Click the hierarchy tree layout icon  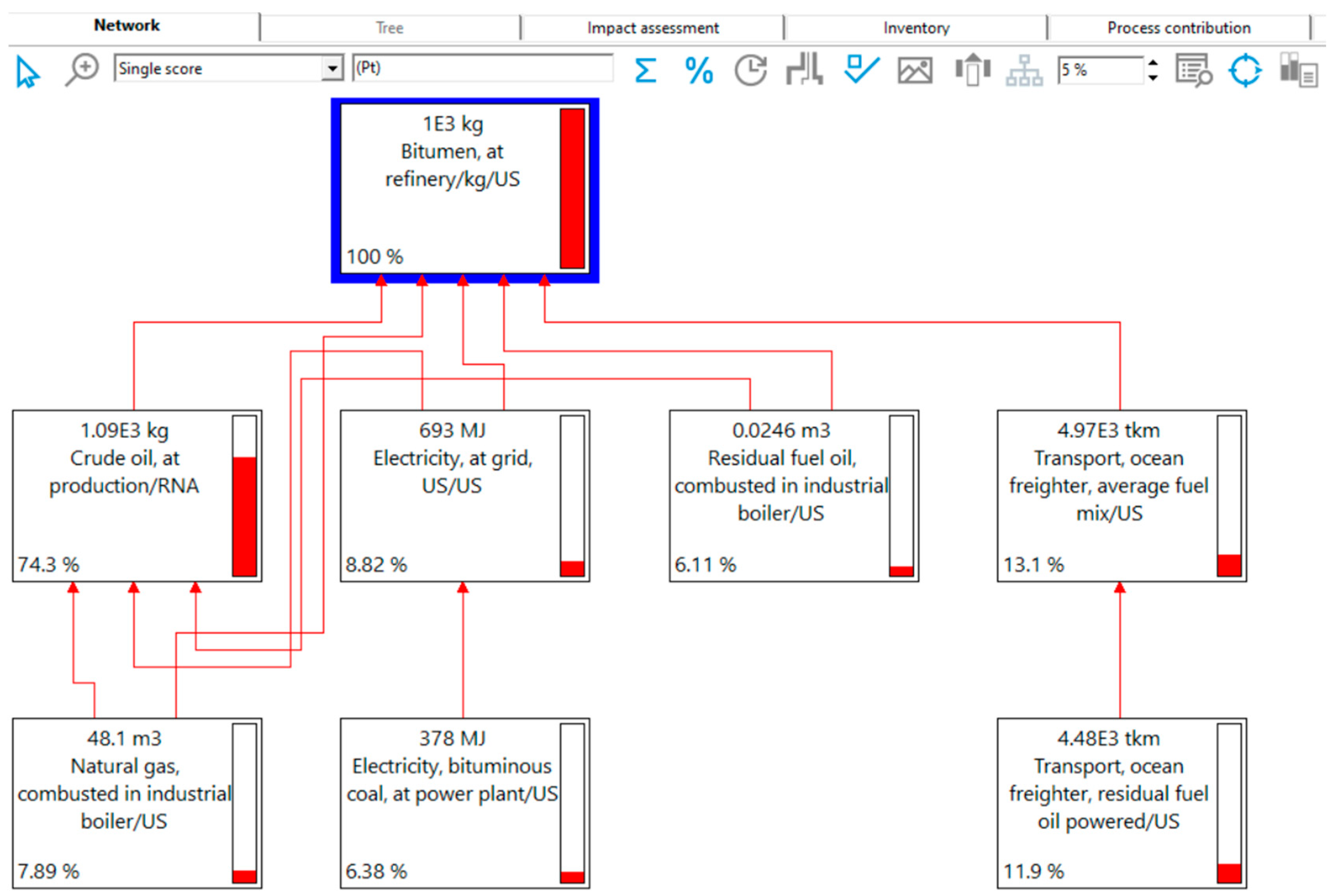click(x=1024, y=71)
